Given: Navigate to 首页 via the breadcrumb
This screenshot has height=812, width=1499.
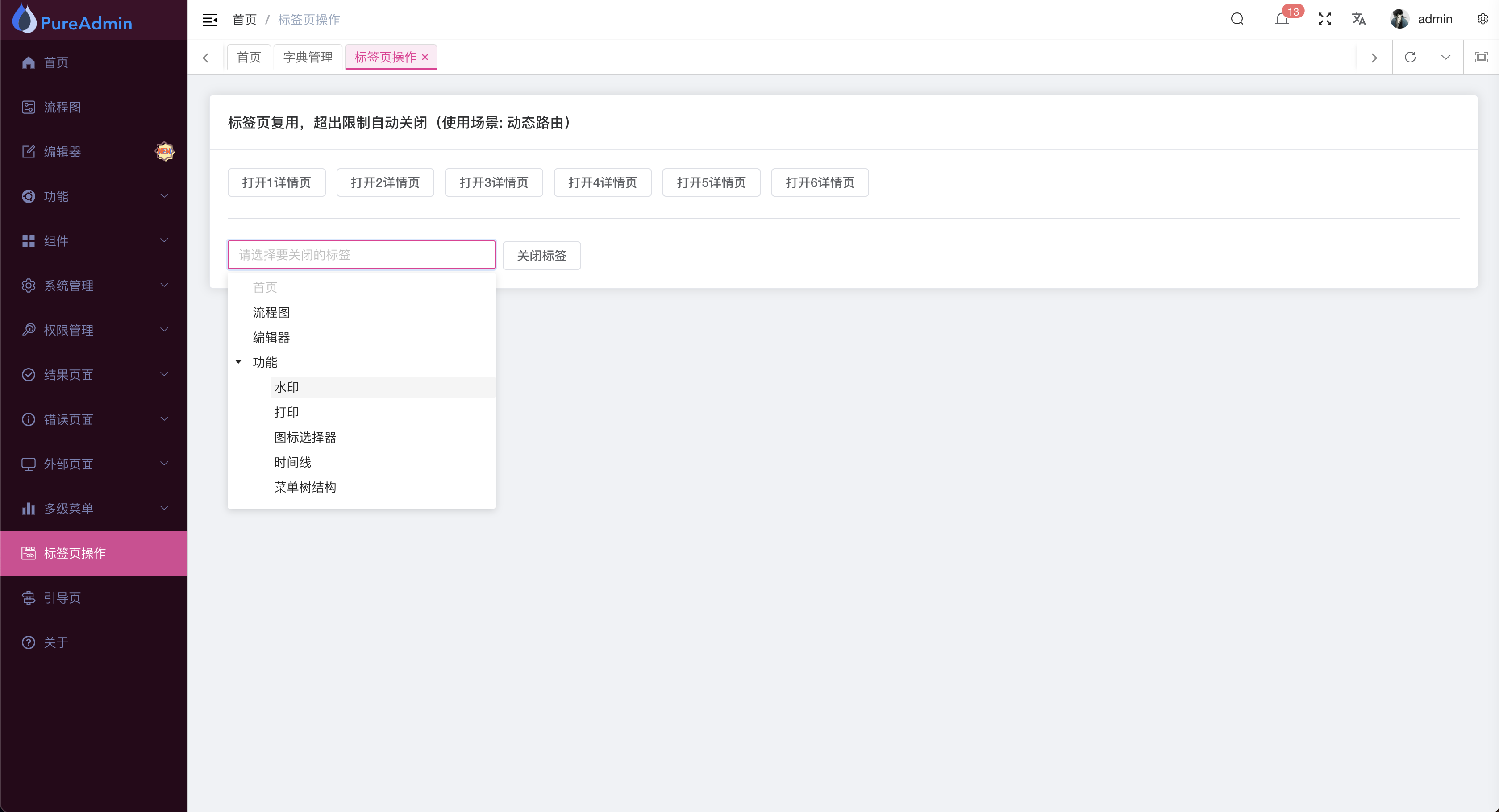Looking at the screenshot, I should (x=244, y=19).
